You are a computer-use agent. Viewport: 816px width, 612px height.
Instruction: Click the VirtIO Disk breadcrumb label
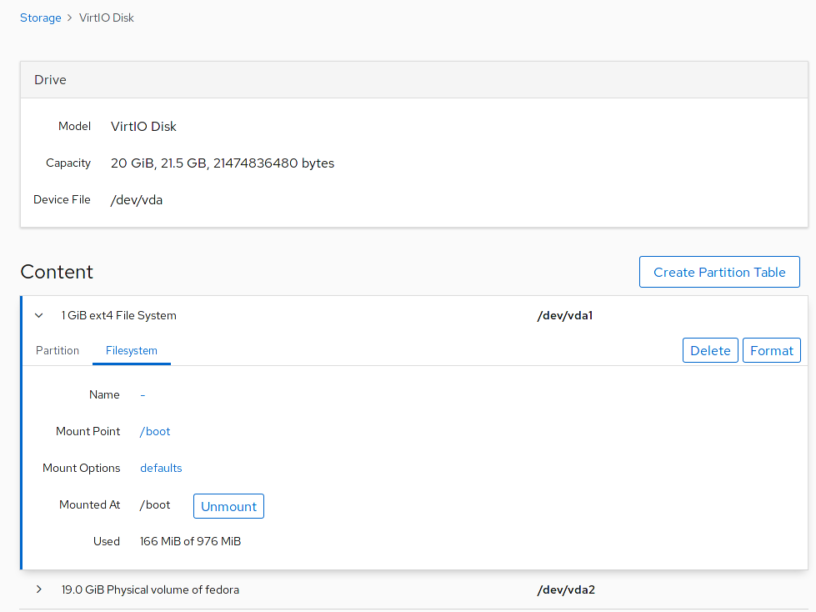click(107, 17)
